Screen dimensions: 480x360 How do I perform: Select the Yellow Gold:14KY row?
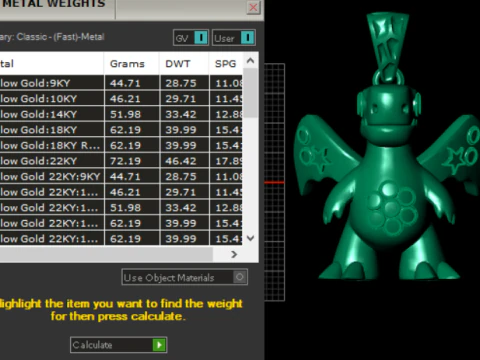(121, 114)
